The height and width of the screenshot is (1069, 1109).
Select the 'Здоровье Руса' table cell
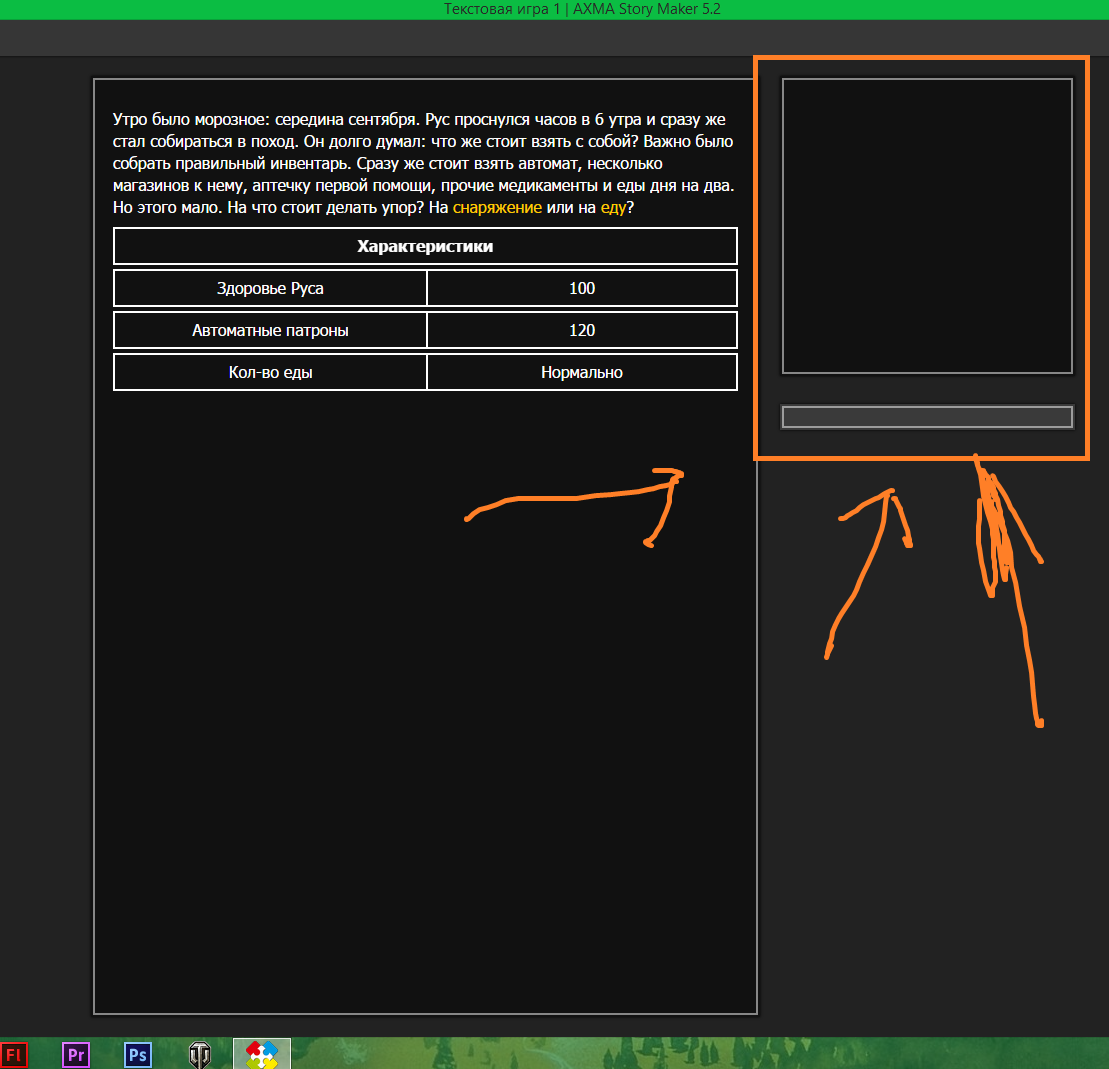tap(270, 288)
